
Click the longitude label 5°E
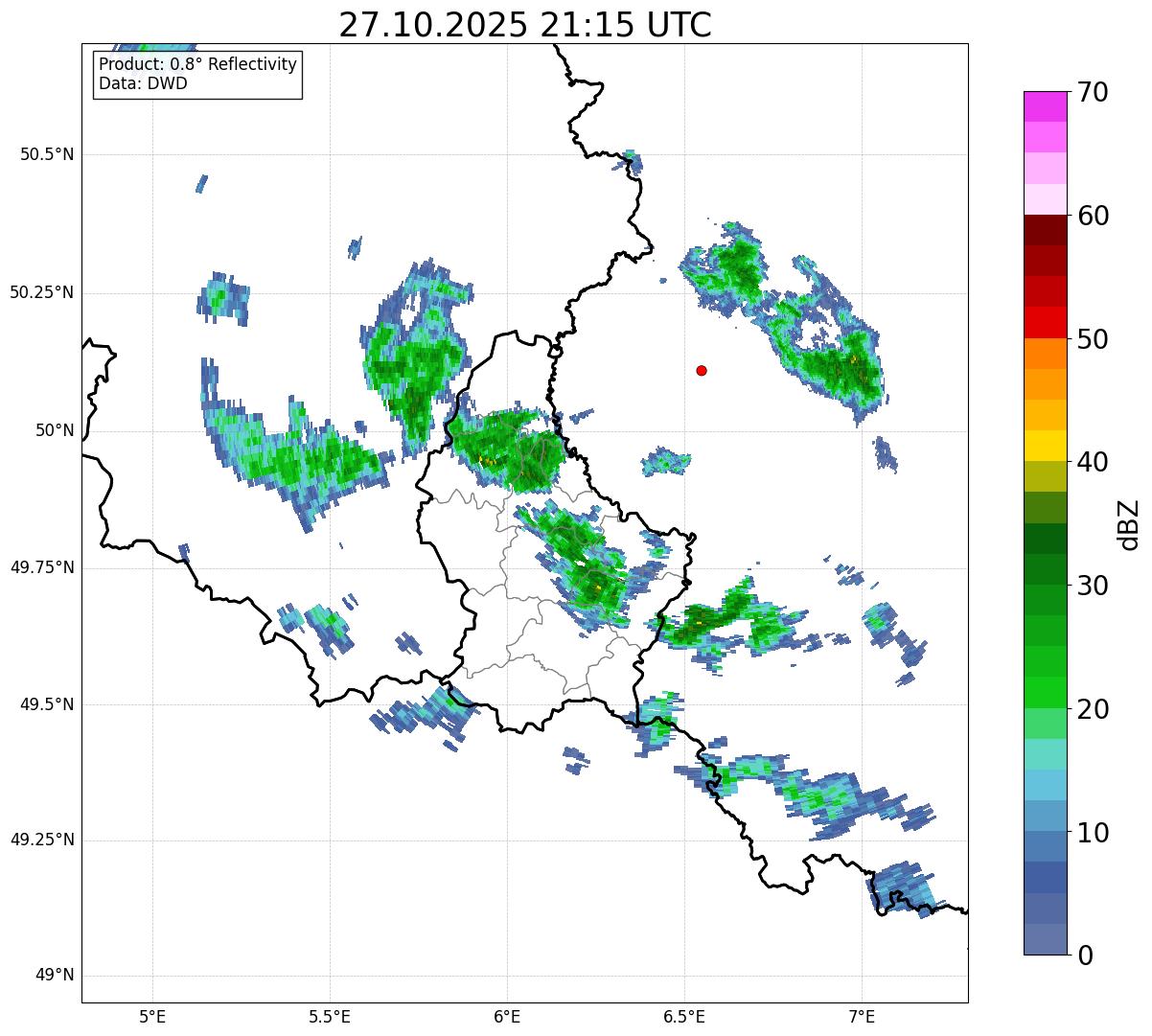pos(152,1017)
